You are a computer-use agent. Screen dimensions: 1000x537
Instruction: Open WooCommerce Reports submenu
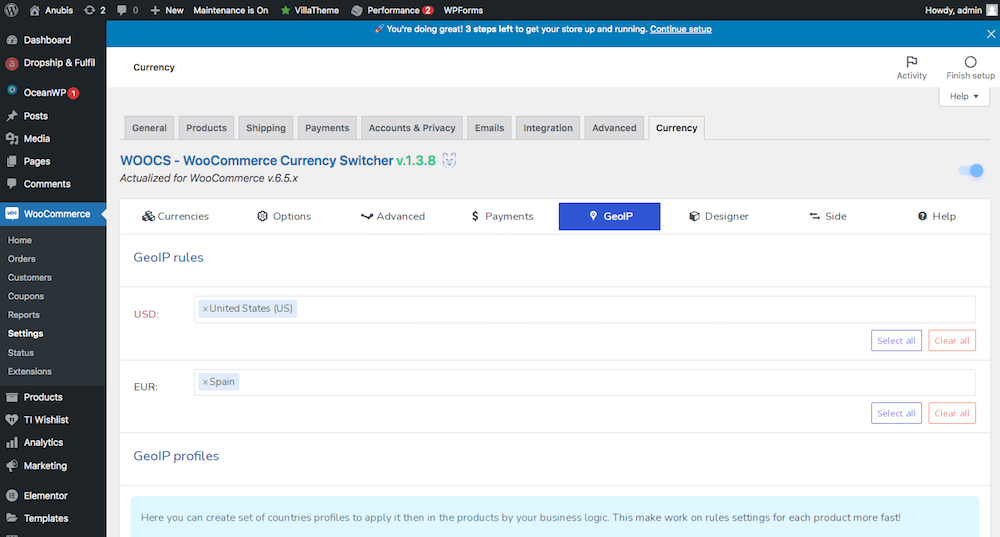24,315
